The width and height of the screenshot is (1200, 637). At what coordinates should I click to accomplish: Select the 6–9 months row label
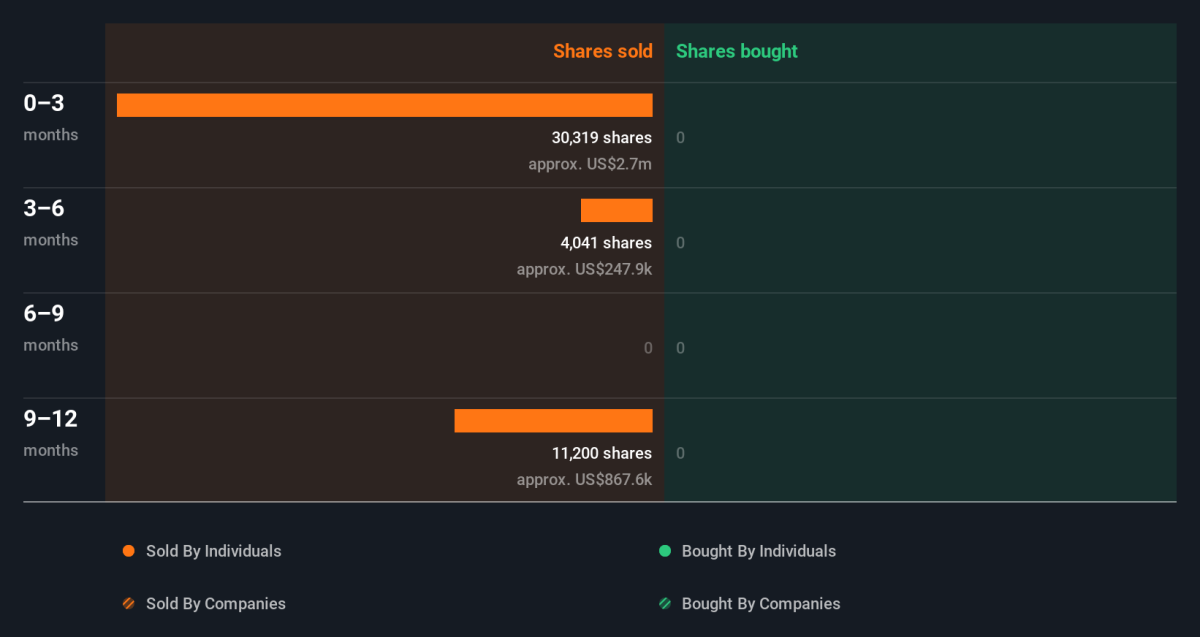point(50,327)
